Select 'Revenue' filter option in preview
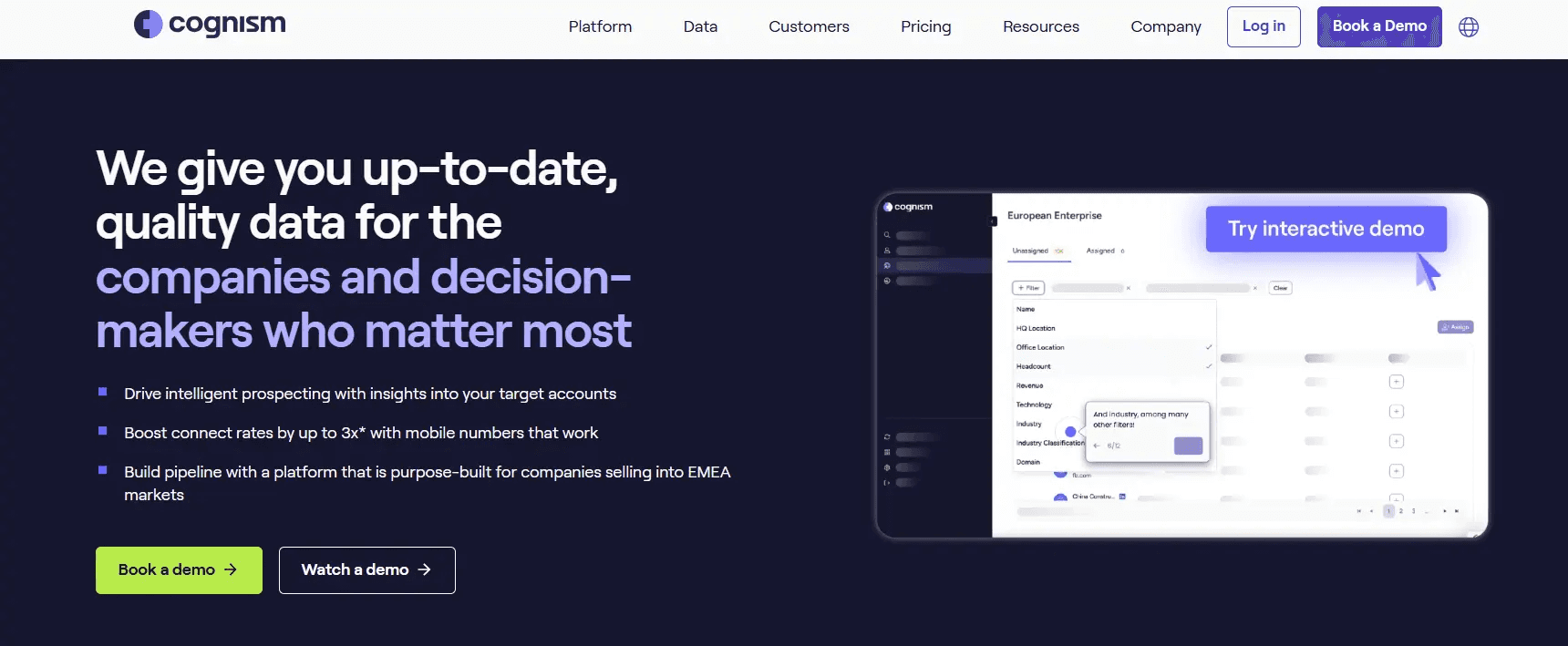Viewport: 1568px width, 646px height. 1029,385
